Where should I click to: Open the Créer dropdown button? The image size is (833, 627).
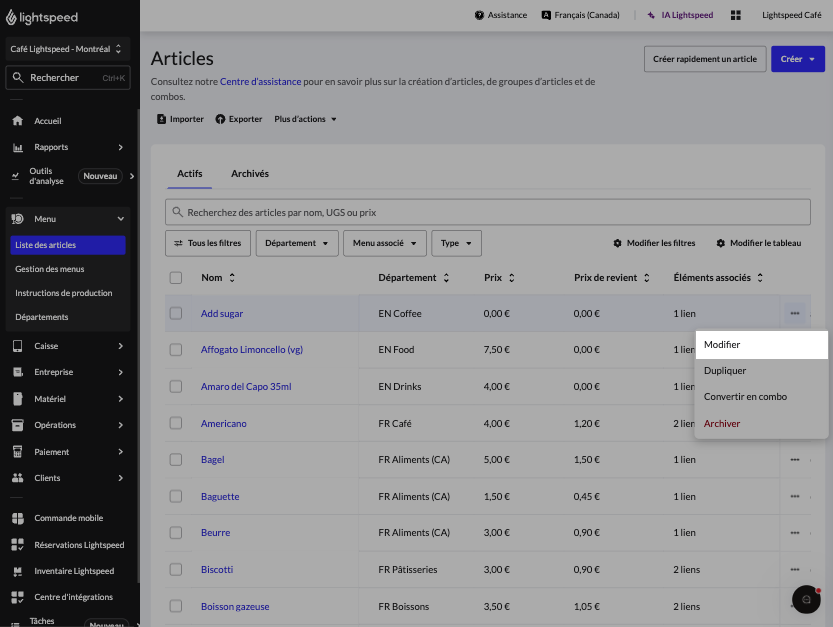797,59
